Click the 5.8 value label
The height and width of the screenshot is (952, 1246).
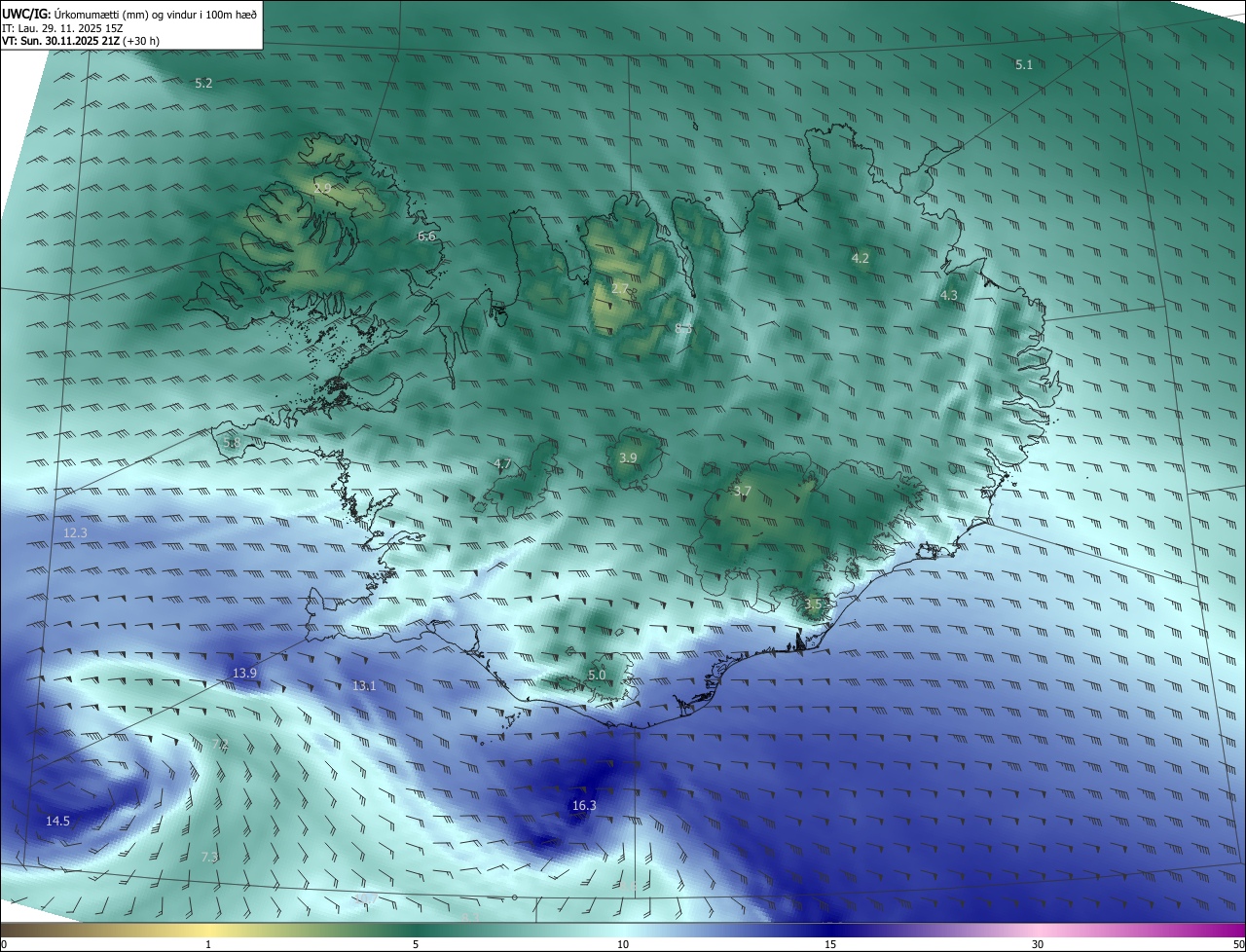(232, 444)
